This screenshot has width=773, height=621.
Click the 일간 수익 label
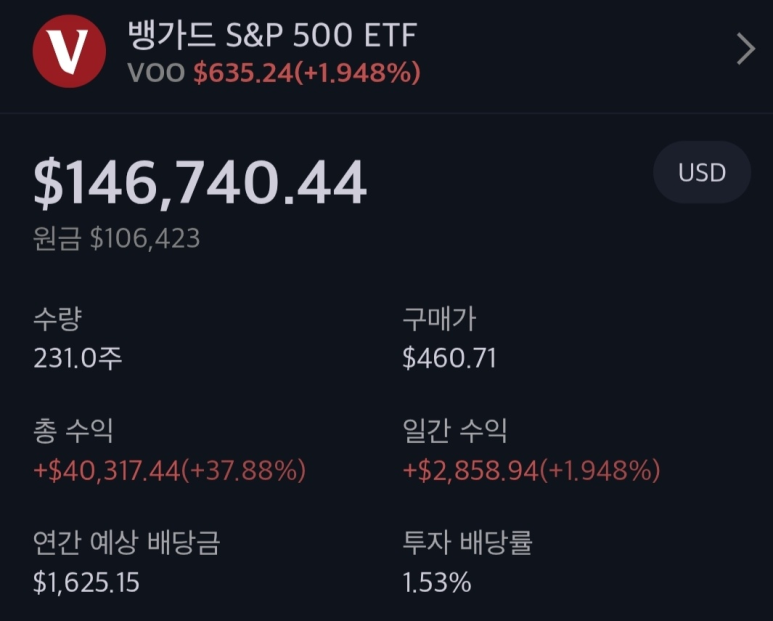(454, 431)
